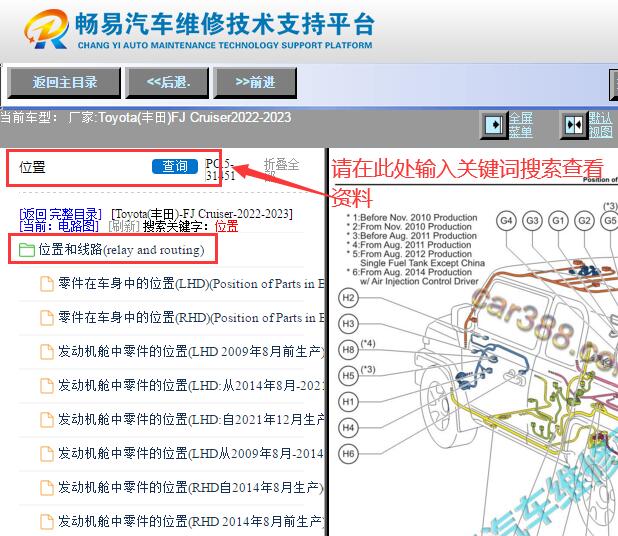618x536 pixels.
Task: Click the 当前：电路图 link
Action: click(x=59, y=226)
